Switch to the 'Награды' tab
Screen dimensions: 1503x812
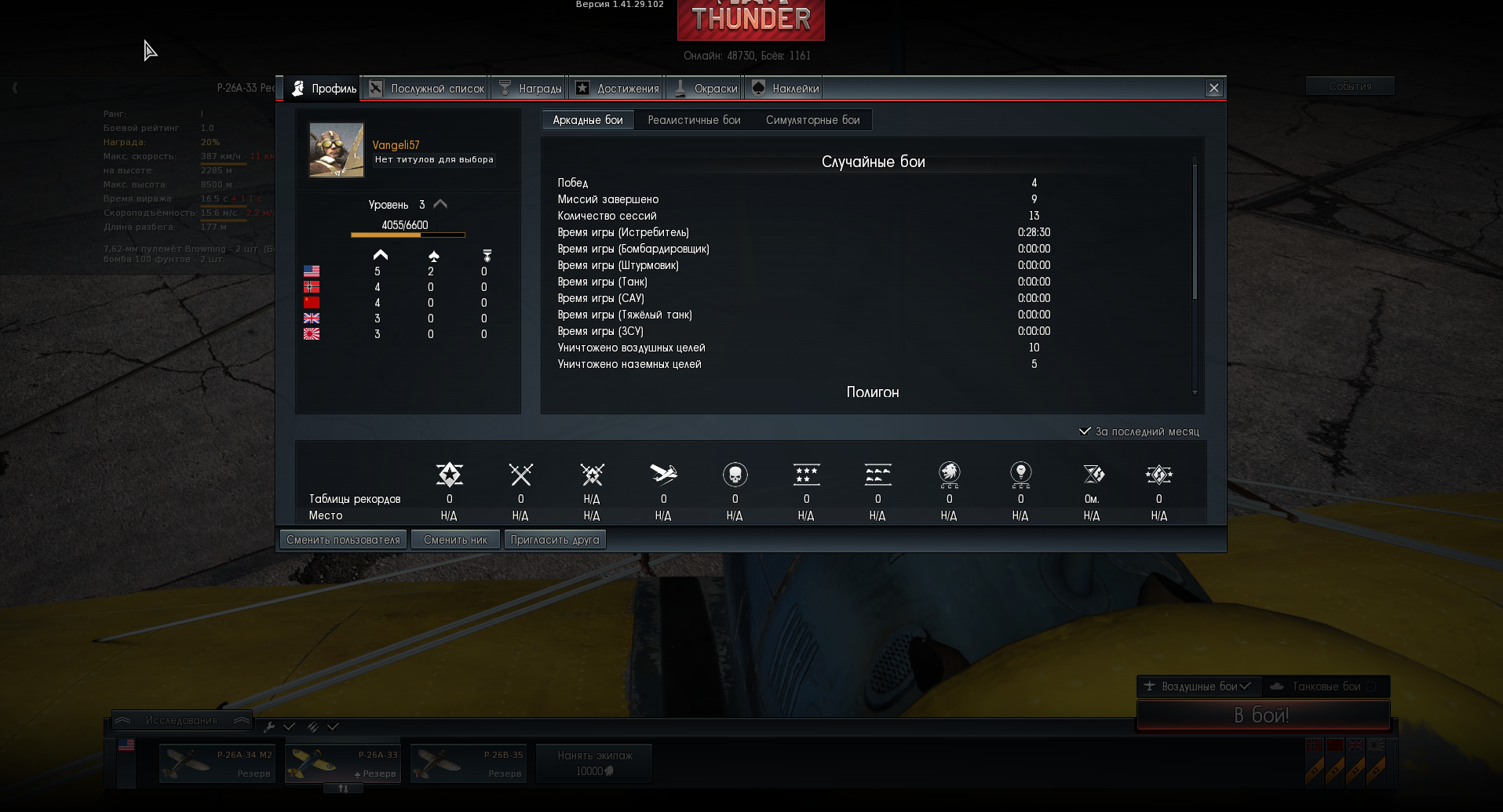point(529,89)
